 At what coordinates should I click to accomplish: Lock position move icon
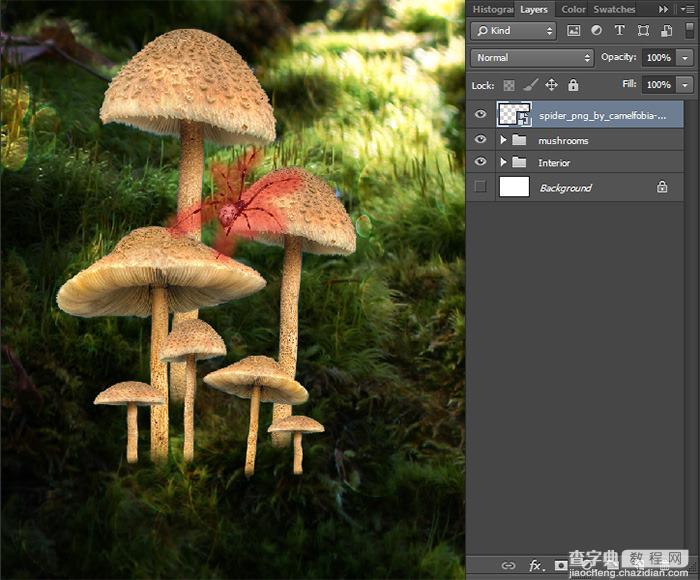(x=552, y=85)
